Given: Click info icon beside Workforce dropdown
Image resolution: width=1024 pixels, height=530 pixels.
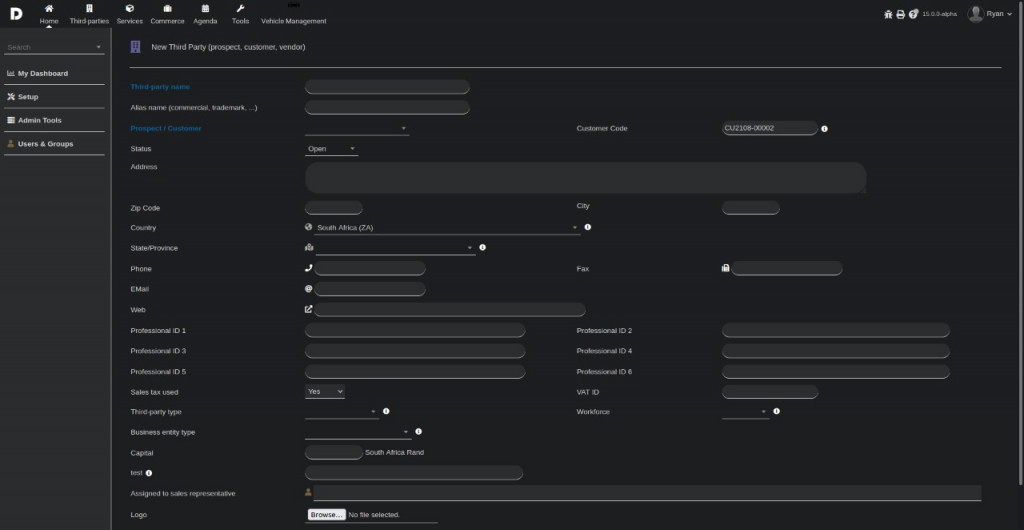Looking at the screenshot, I should pyautogui.click(x=776, y=411).
